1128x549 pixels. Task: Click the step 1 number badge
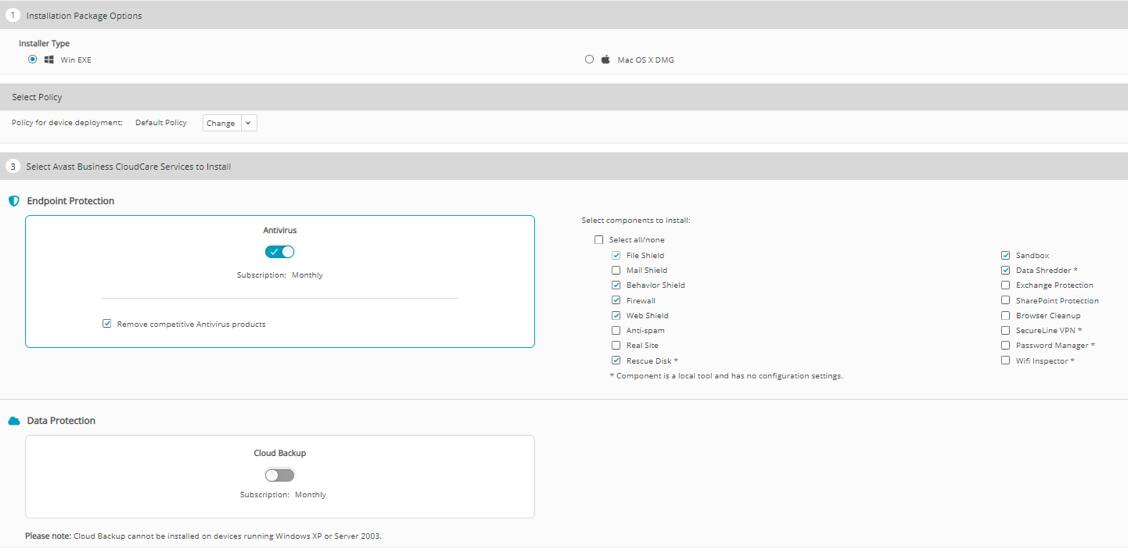[x=14, y=16]
